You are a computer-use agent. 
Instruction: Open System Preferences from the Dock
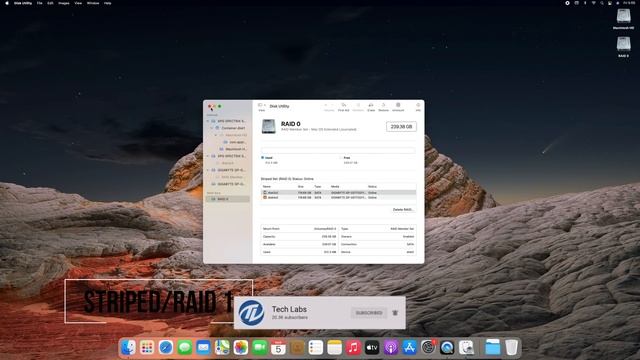[428, 348]
